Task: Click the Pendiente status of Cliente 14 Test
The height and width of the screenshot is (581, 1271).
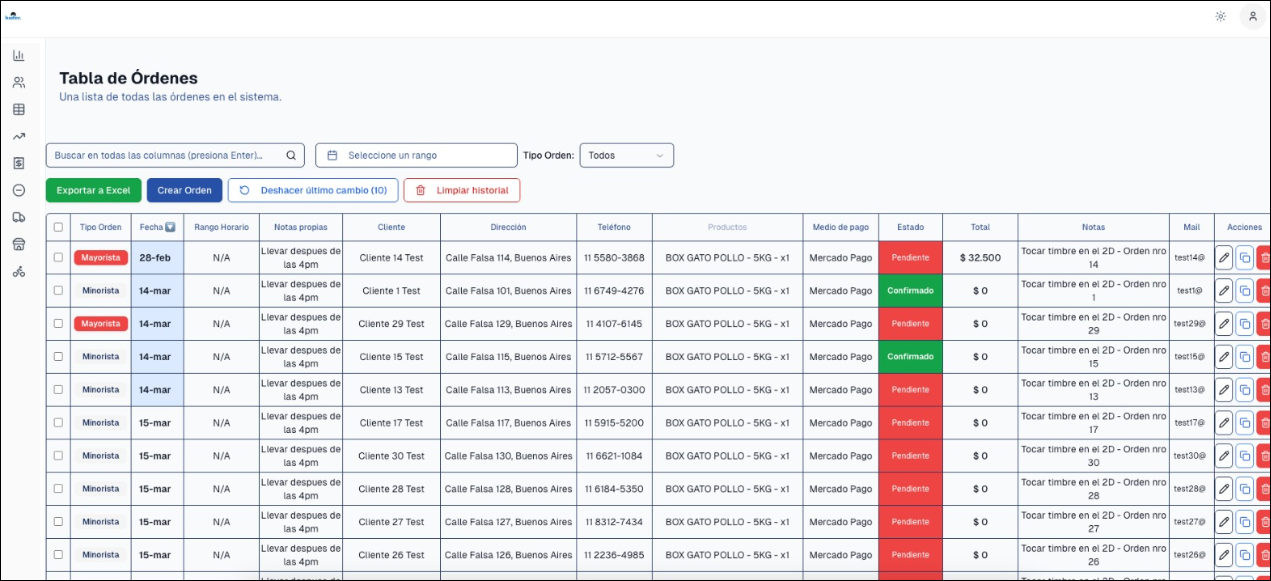Action: tap(910, 258)
